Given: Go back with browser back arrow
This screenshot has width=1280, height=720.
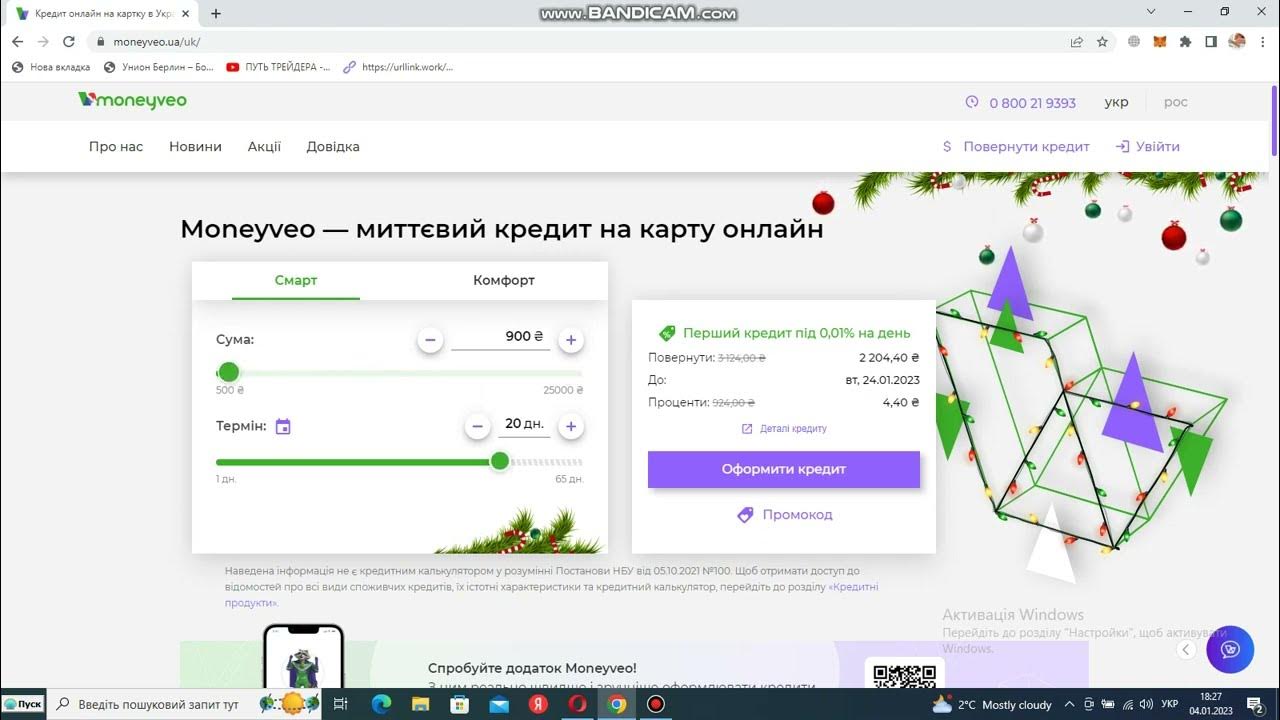Looking at the screenshot, I should click(17, 42).
